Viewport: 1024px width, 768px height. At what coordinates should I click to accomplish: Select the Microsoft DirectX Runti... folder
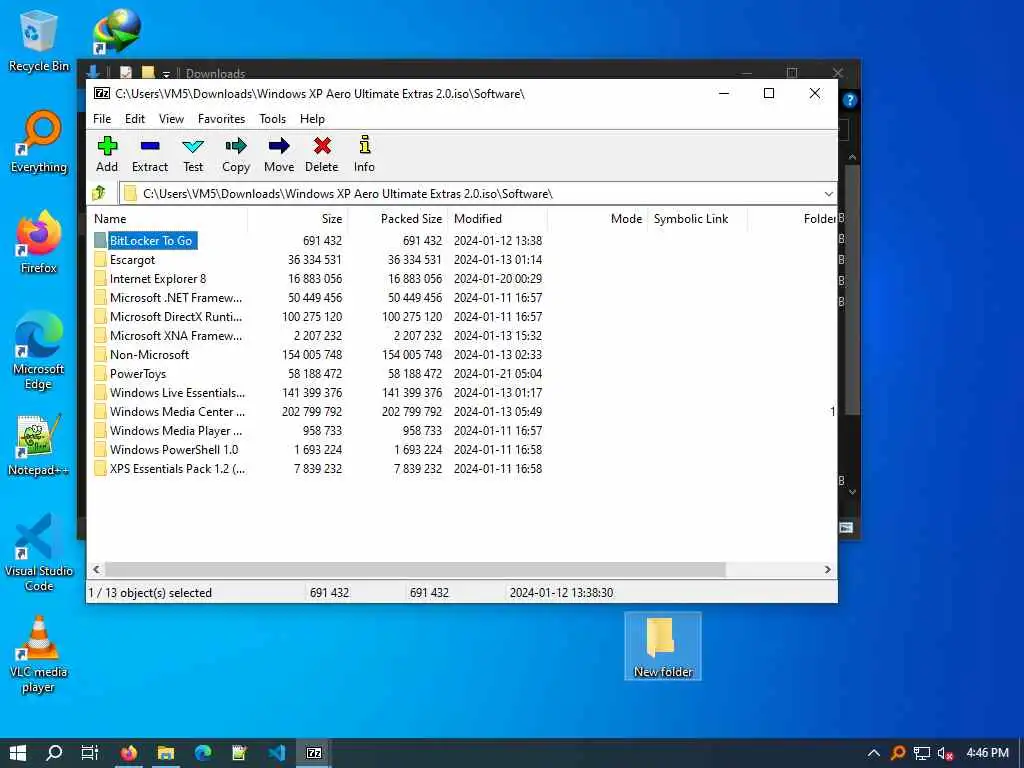click(176, 316)
